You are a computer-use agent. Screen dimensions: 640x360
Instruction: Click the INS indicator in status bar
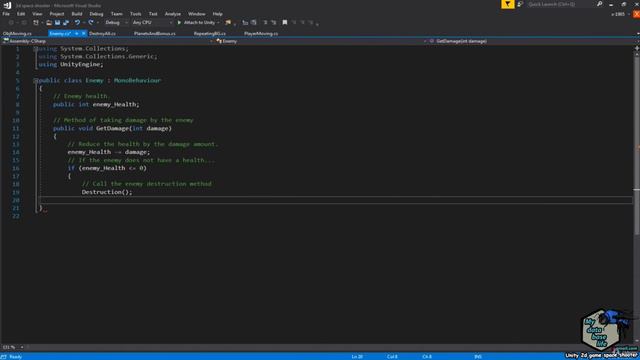(x=478, y=357)
